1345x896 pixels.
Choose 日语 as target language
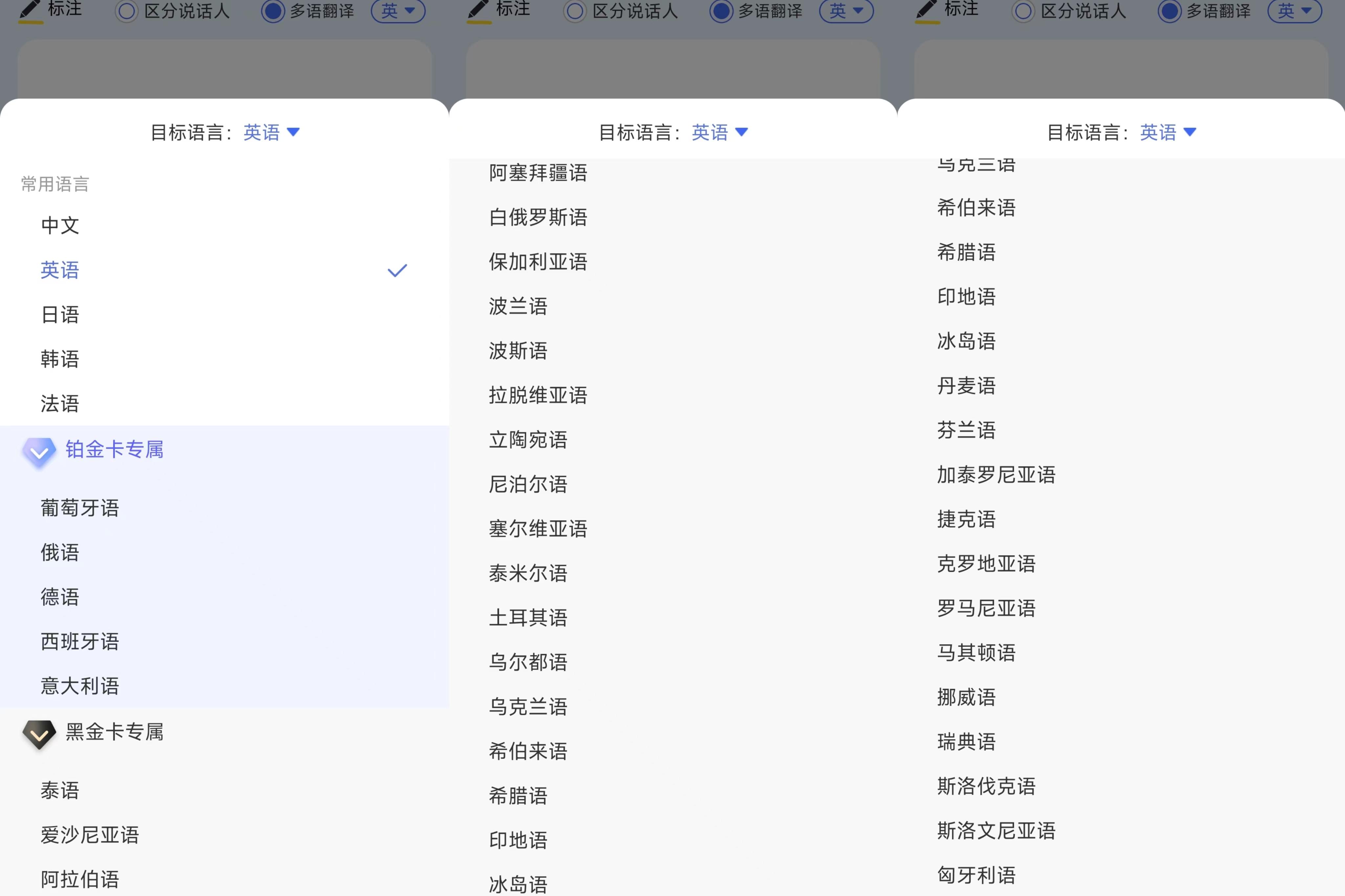point(60,314)
